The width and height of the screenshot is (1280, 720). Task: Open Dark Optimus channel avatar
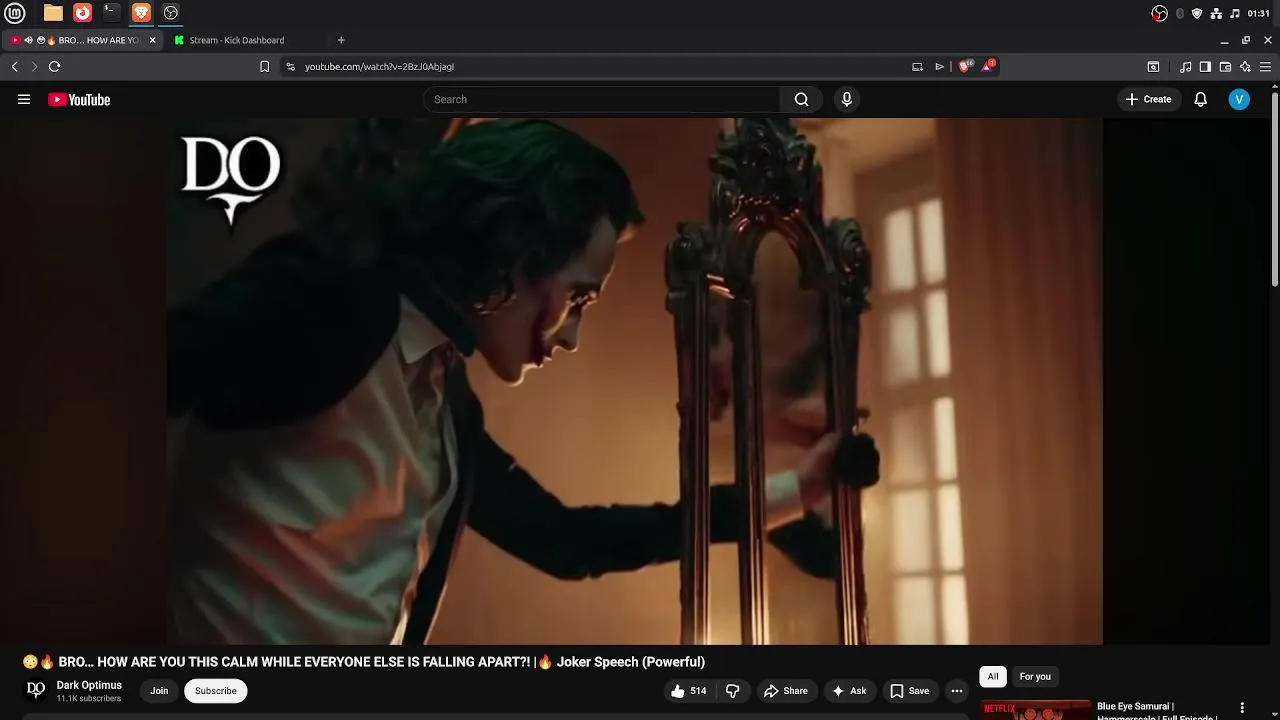pos(36,690)
